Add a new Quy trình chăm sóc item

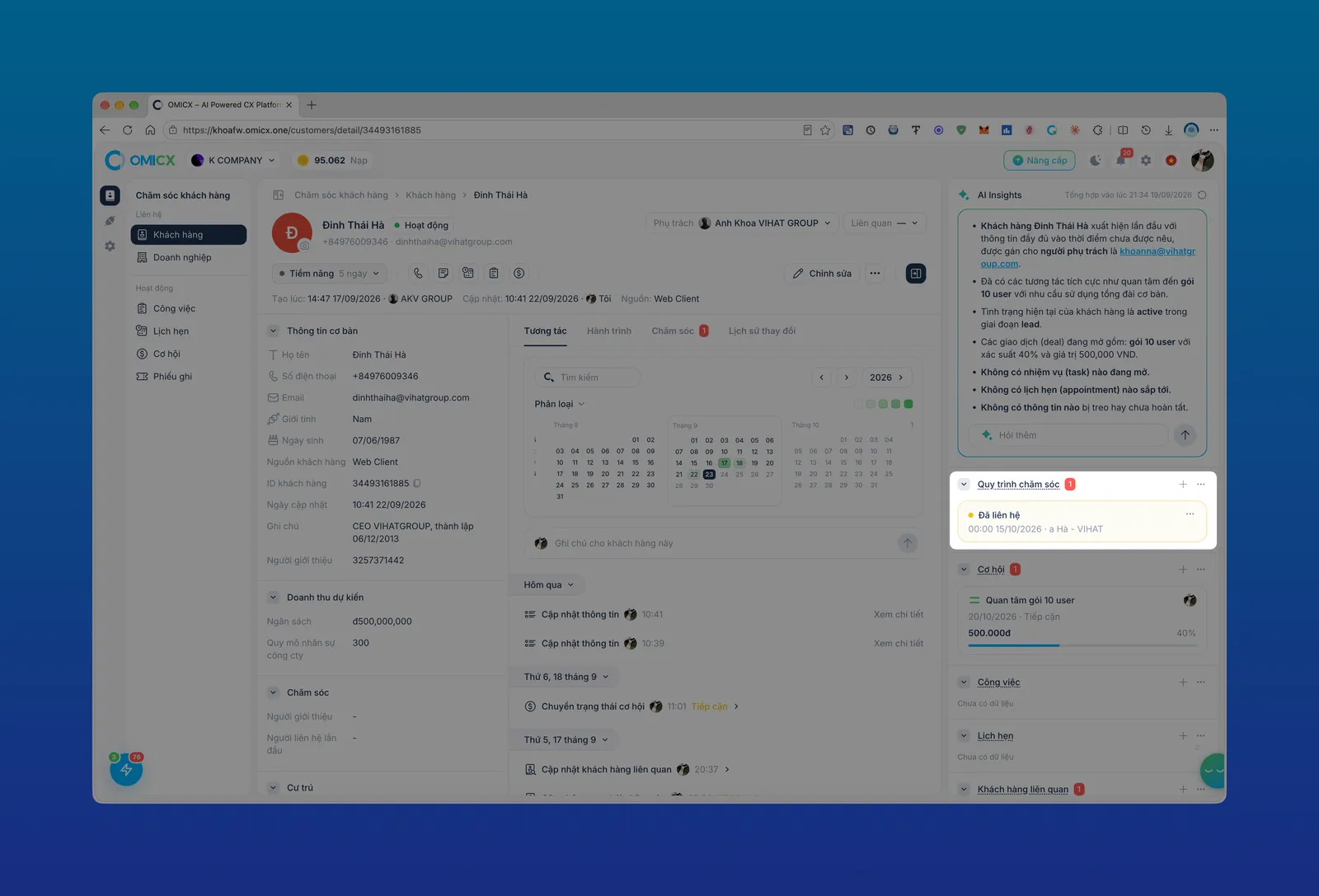click(1183, 485)
